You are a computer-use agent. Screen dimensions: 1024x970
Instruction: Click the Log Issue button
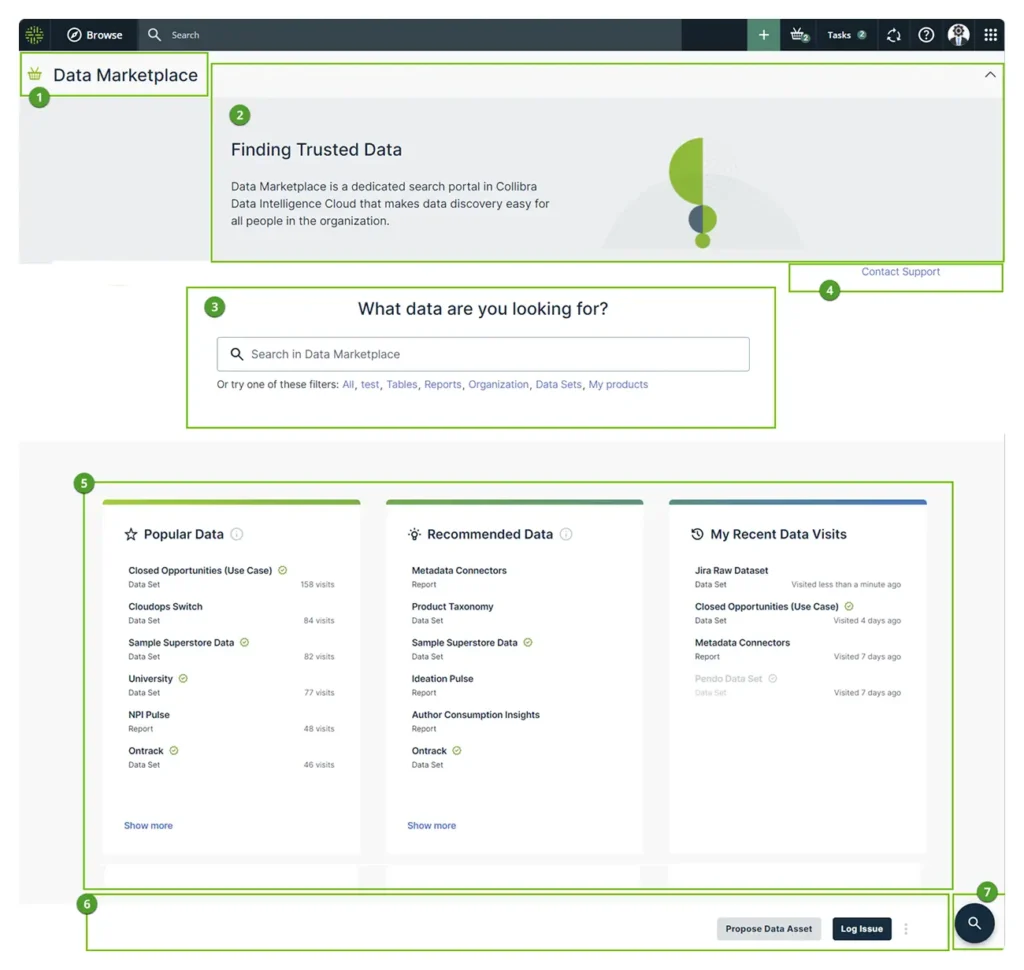tap(861, 929)
